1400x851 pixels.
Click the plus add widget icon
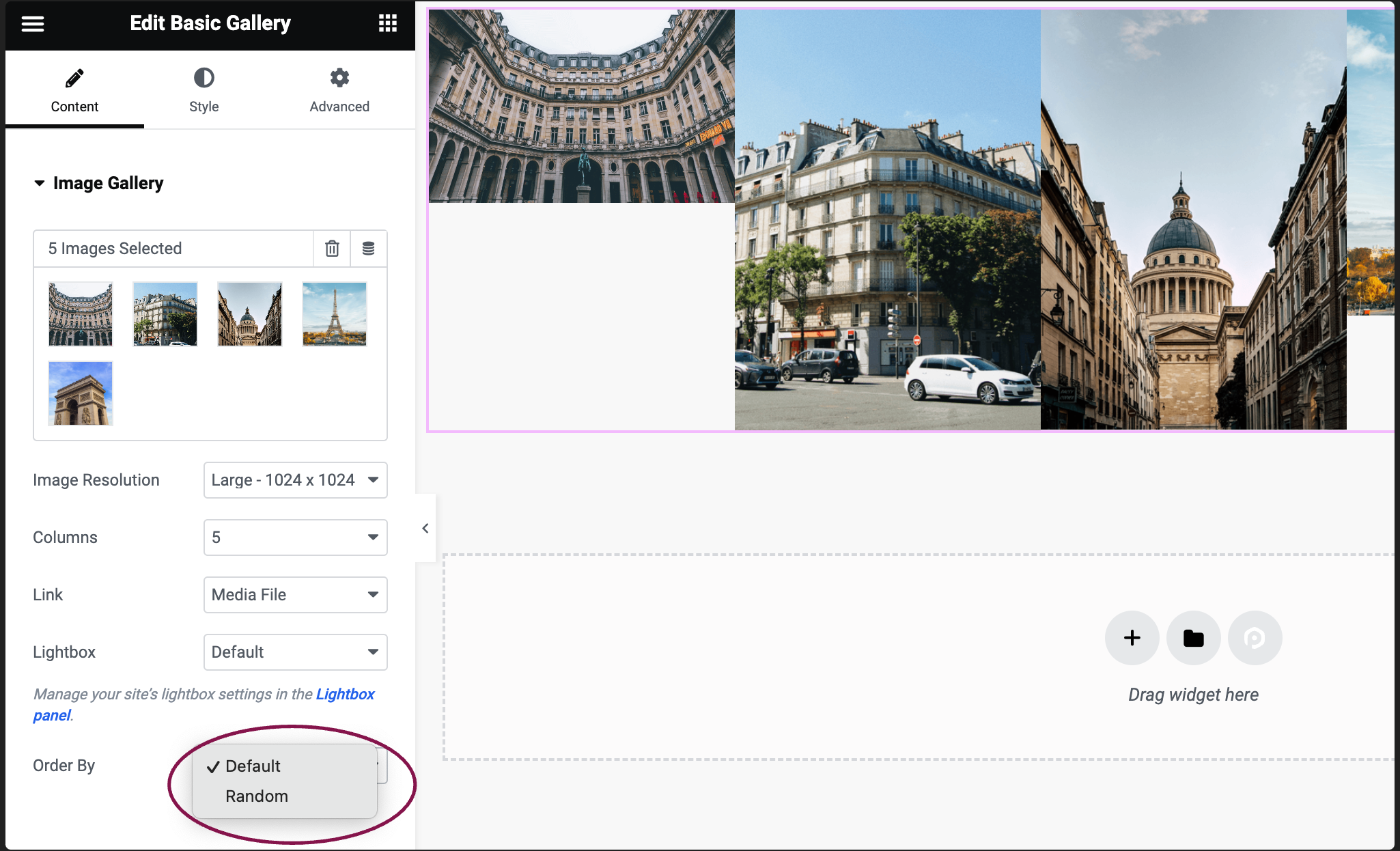[1132, 638]
